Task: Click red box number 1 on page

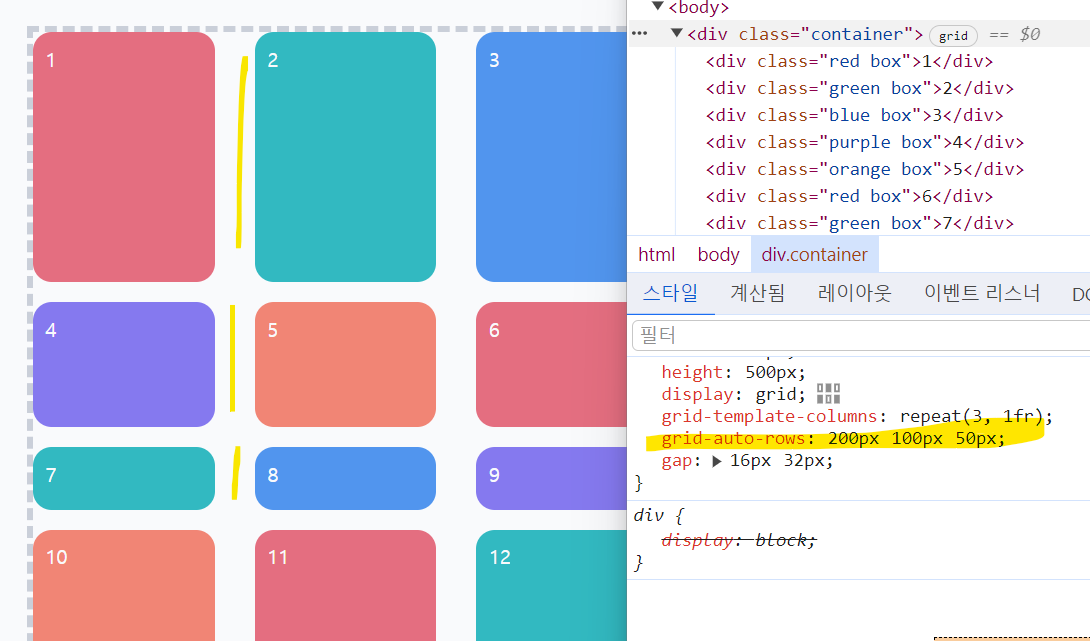Action: point(124,157)
